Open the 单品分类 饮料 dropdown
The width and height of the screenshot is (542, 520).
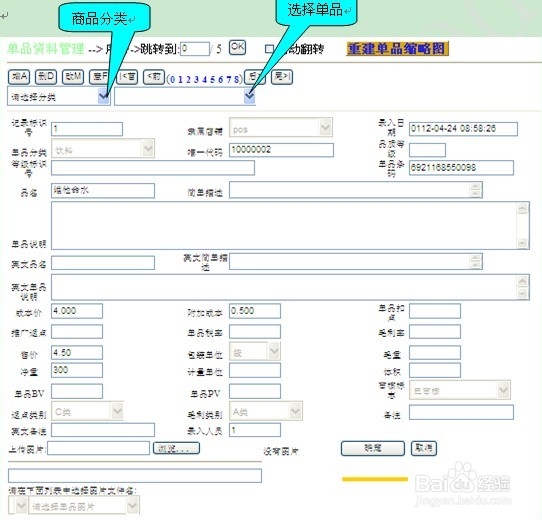point(103,149)
